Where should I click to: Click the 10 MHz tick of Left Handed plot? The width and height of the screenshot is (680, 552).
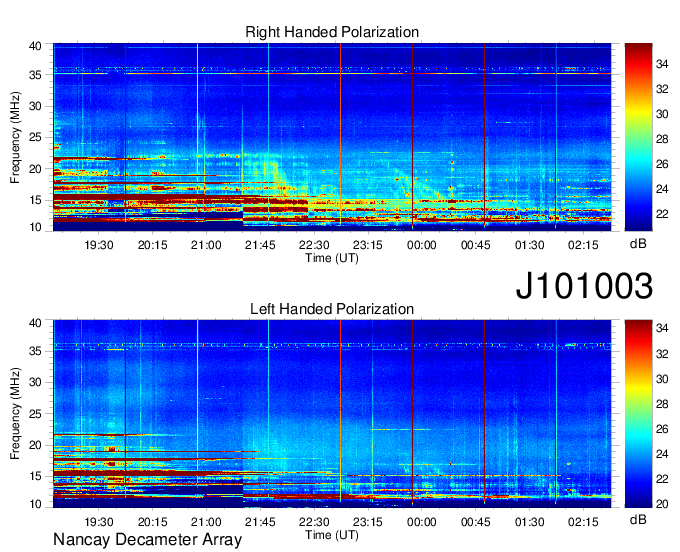35,504
